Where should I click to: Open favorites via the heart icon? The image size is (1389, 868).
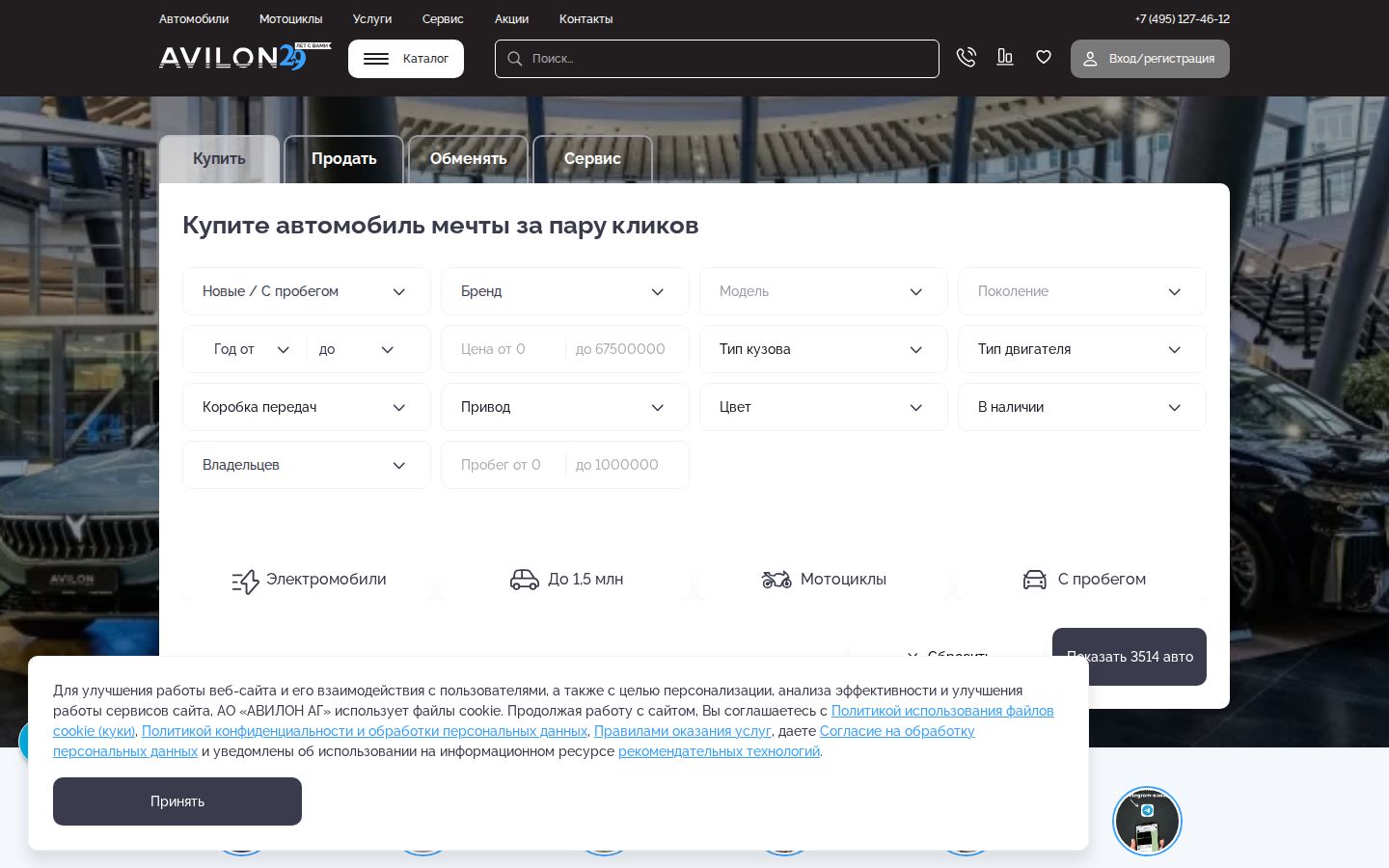[x=1043, y=58]
